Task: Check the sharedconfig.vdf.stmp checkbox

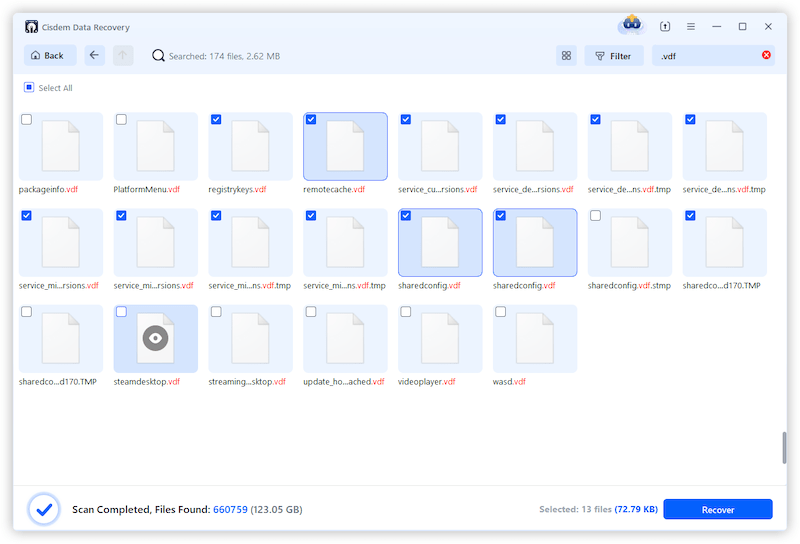Action: [595, 216]
